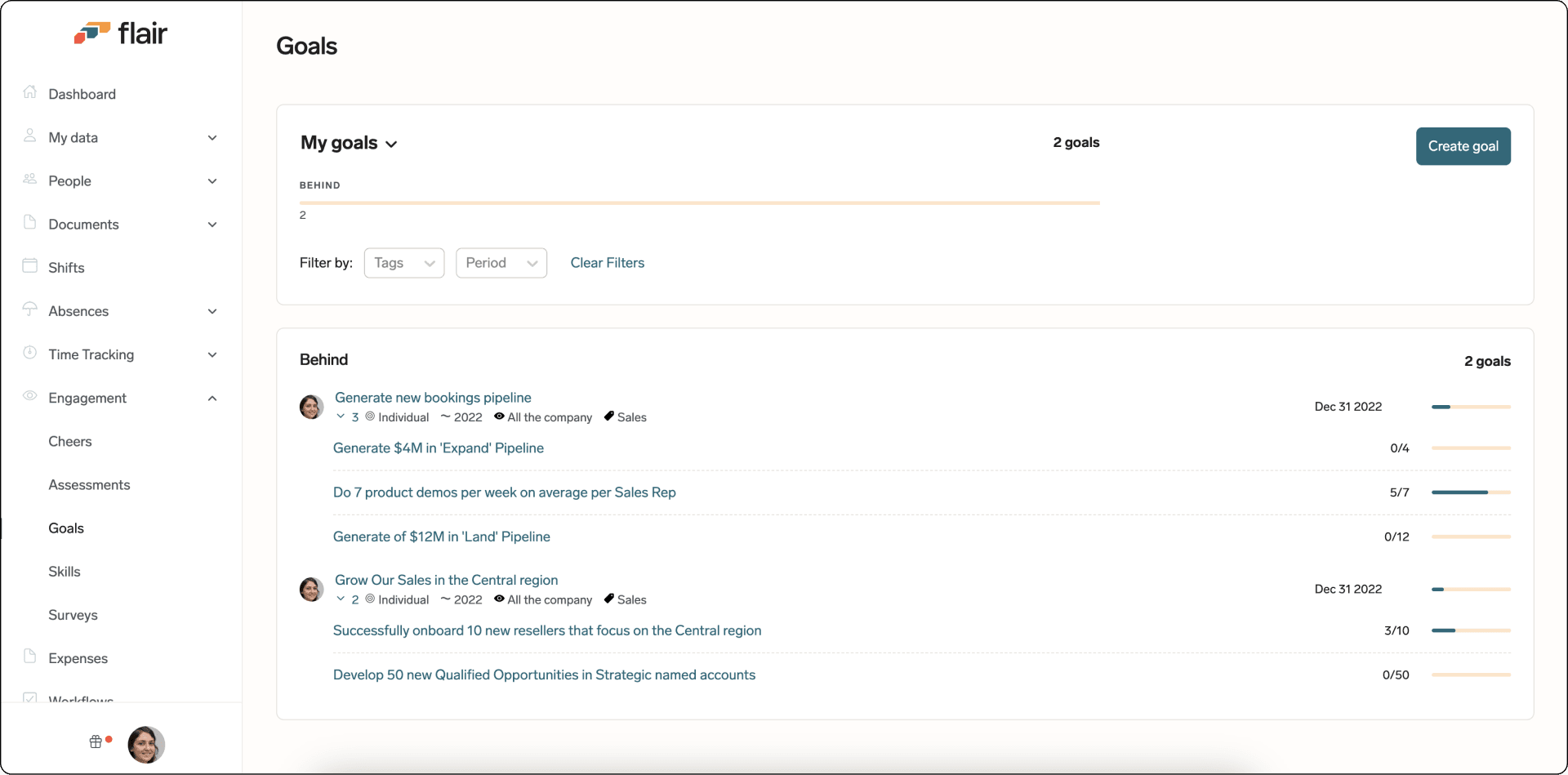Open Successfully onboard 10 new resellers goal

547,630
